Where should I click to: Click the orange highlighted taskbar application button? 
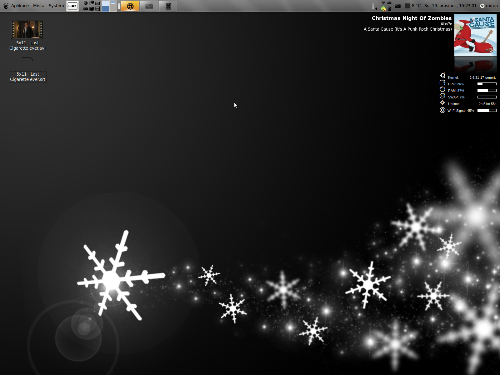click(x=130, y=6)
